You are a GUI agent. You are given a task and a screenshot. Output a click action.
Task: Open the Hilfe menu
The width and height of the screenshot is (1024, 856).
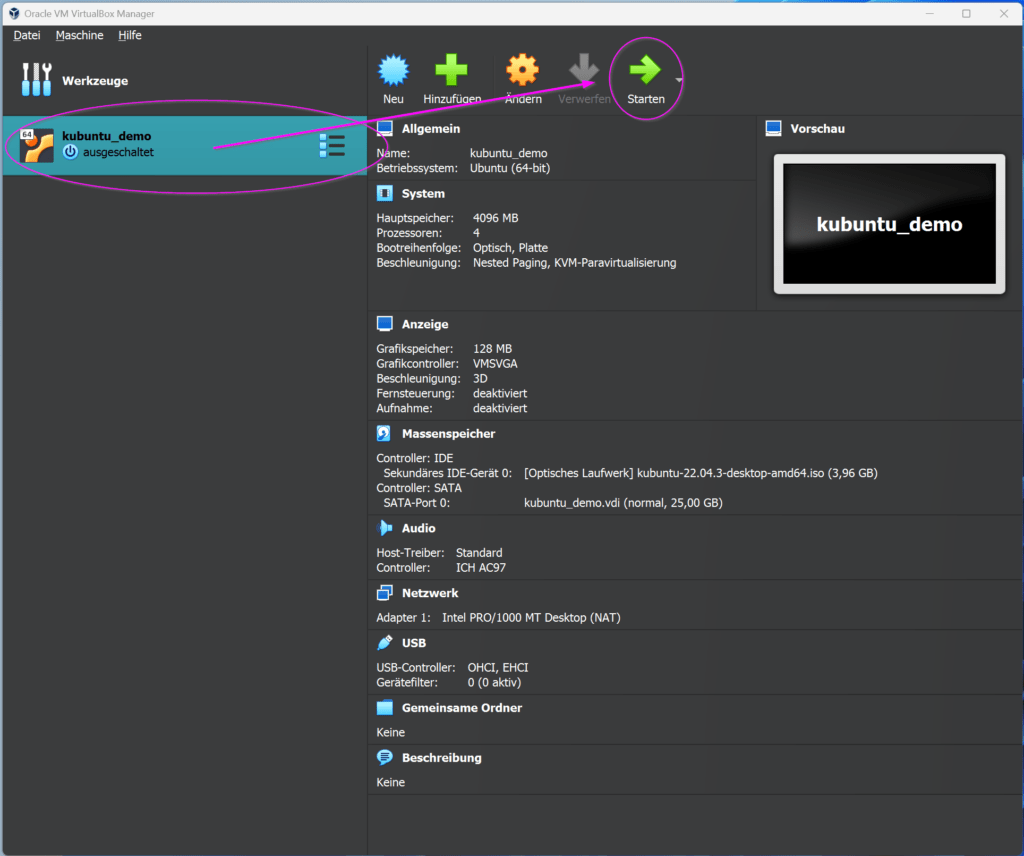click(x=130, y=35)
